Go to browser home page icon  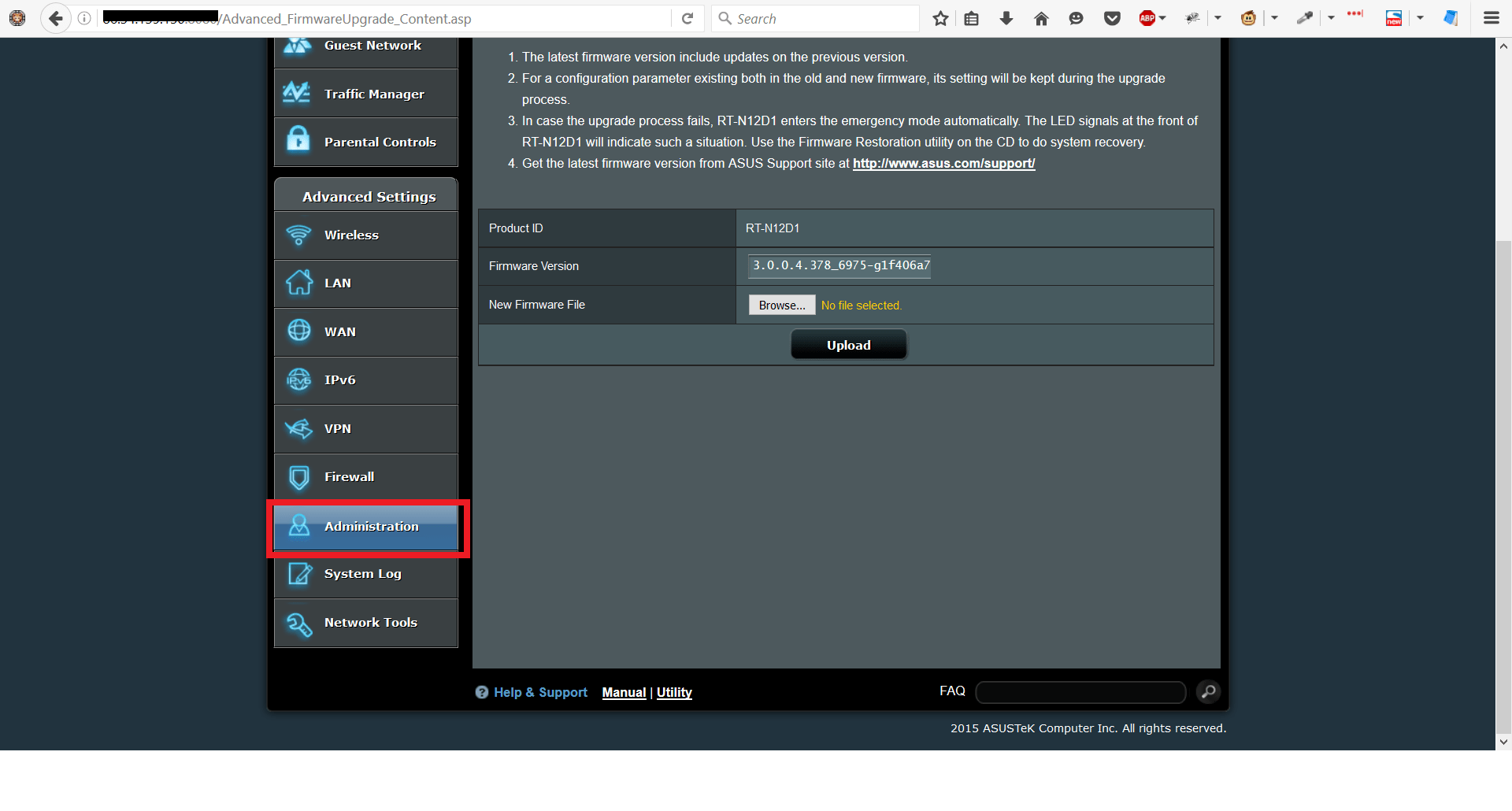tap(1041, 18)
